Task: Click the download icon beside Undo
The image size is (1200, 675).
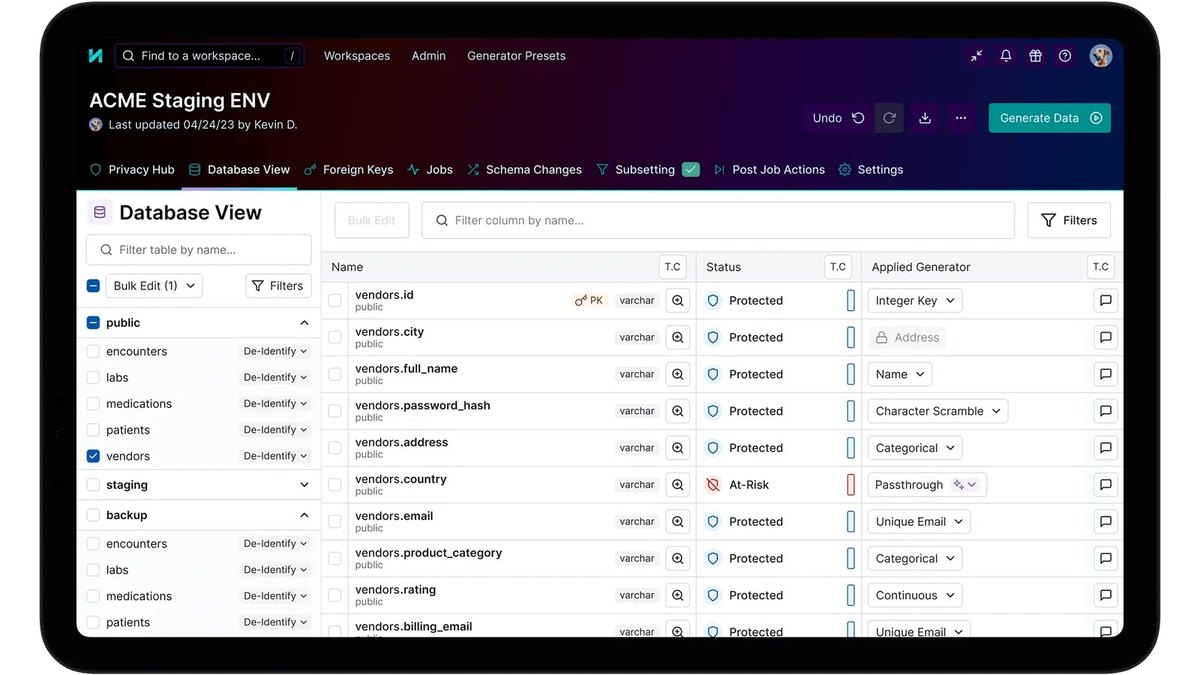Action: coord(925,118)
